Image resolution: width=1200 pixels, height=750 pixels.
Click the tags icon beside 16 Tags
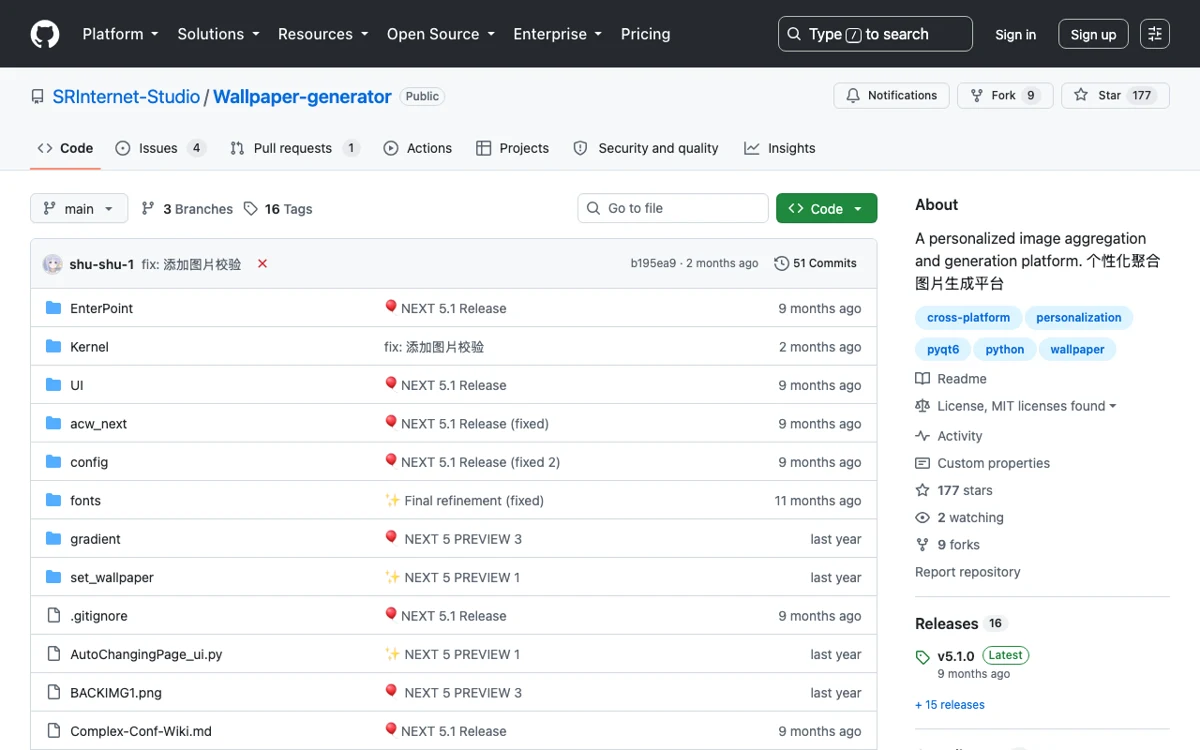(251, 209)
